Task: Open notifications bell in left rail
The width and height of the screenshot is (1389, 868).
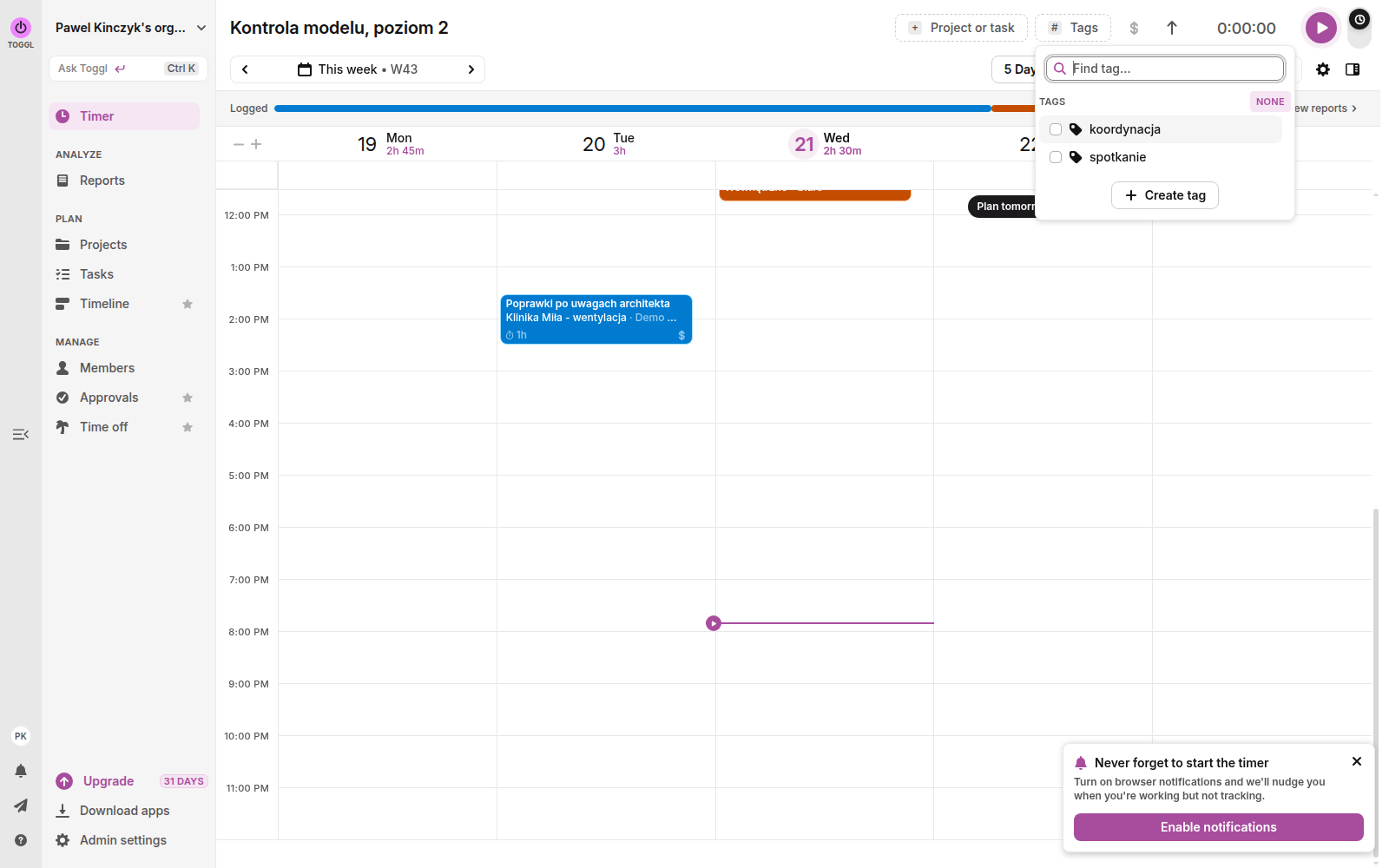Action: pyautogui.click(x=21, y=771)
